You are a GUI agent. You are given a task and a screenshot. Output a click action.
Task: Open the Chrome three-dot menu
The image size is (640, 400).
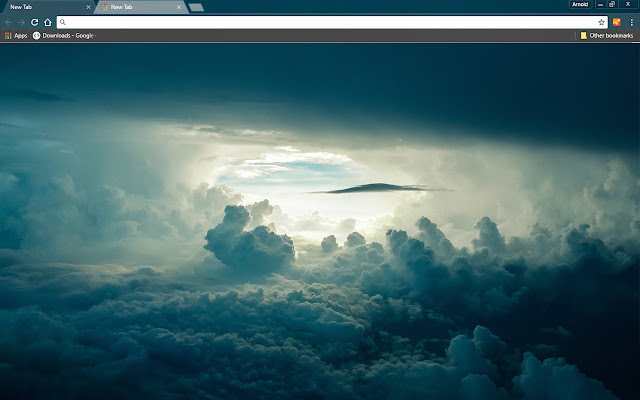click(x=631, y=22)
